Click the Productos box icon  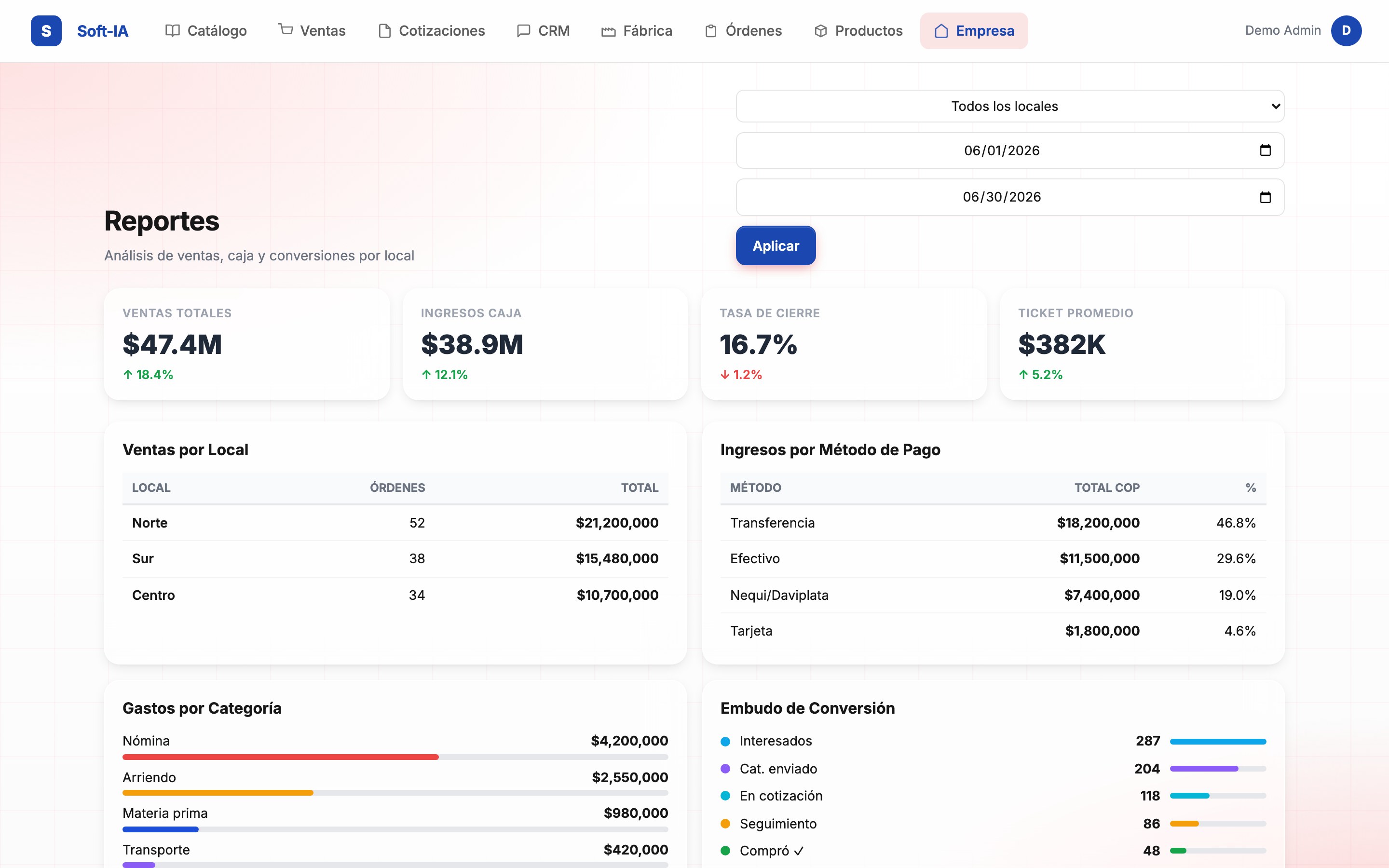pyautogui.click(x=821, y=31)
